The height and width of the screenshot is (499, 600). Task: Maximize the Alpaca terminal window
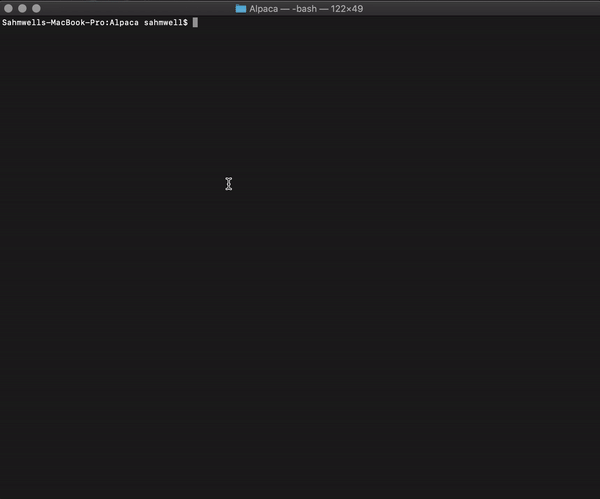pyautogui.click(x=36, y=8)
